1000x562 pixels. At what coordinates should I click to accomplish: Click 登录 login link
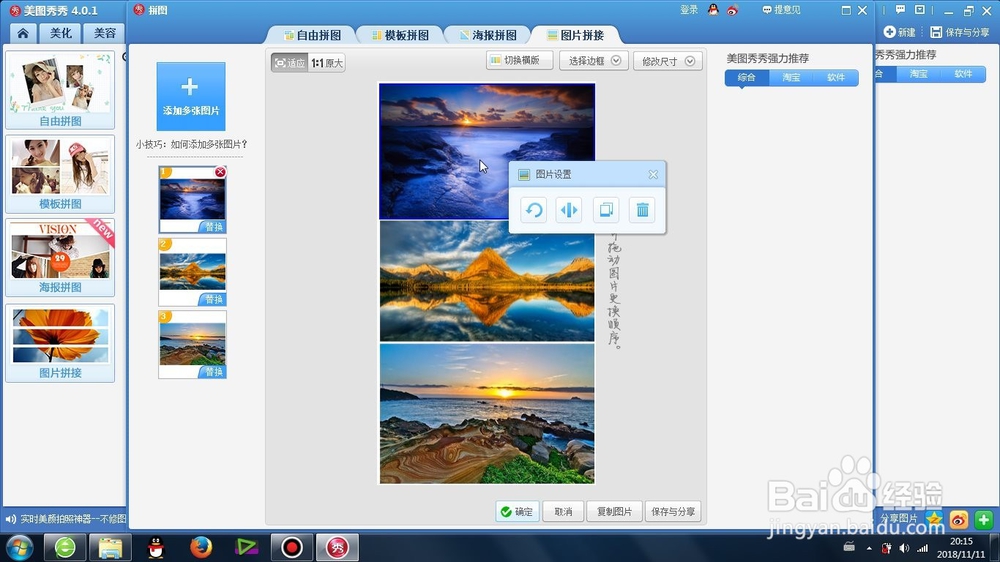[x=689, y=10]
